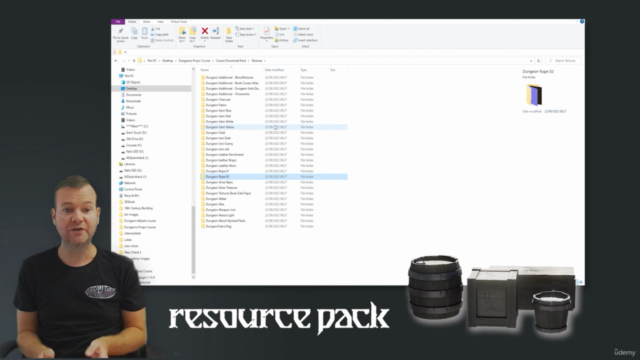Click the Pin to Quick access icon
The width and height of the screenshot is (640, 360).
point(120,34)
